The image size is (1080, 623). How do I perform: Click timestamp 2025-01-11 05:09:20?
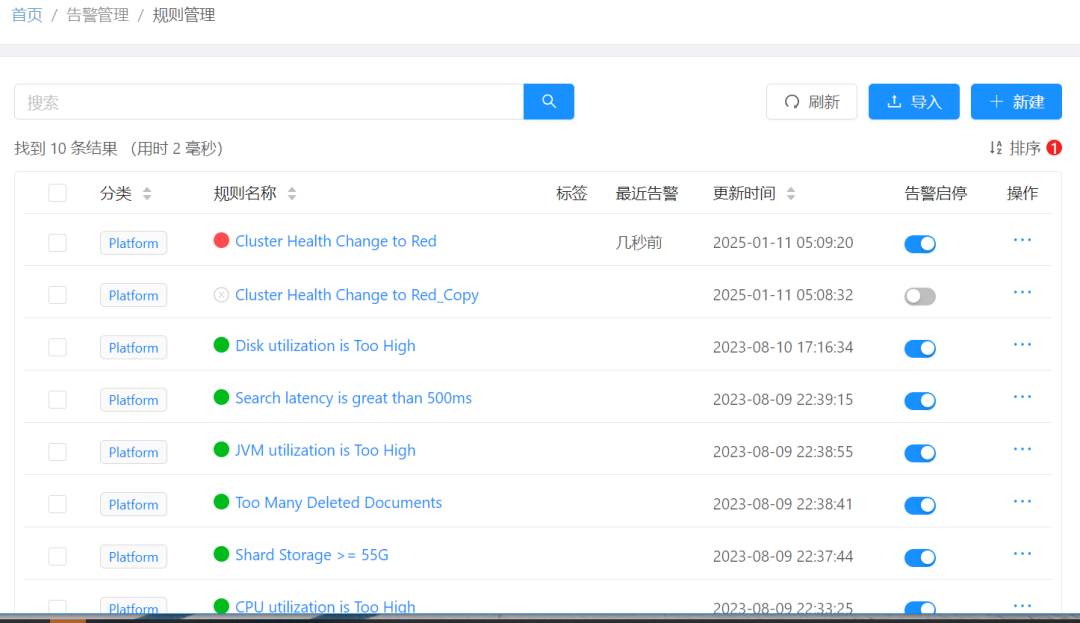point(782,242)
